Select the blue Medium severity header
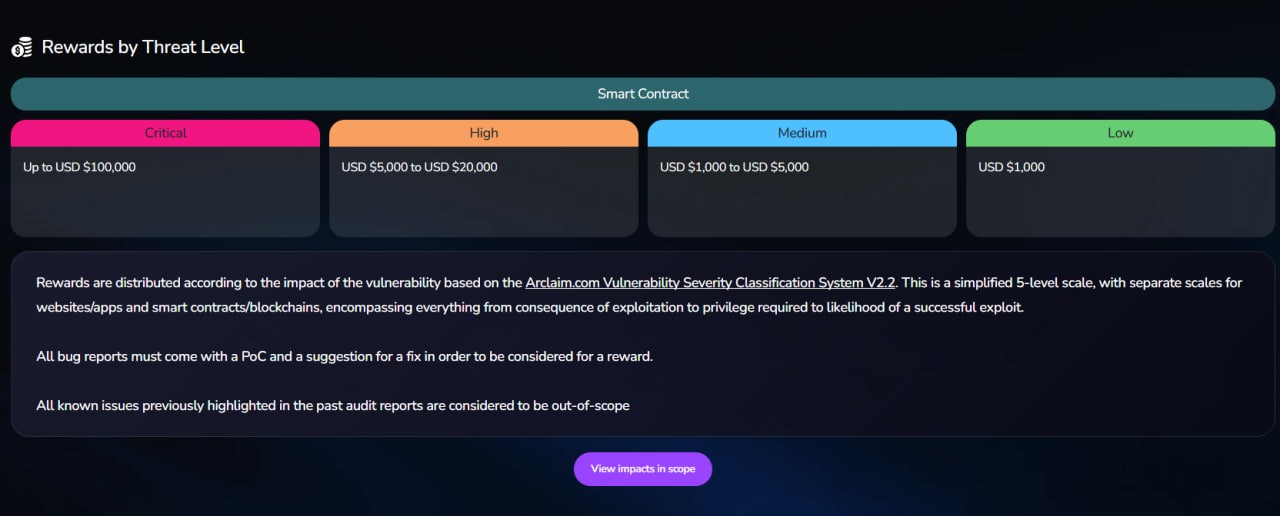 [802, 133]
